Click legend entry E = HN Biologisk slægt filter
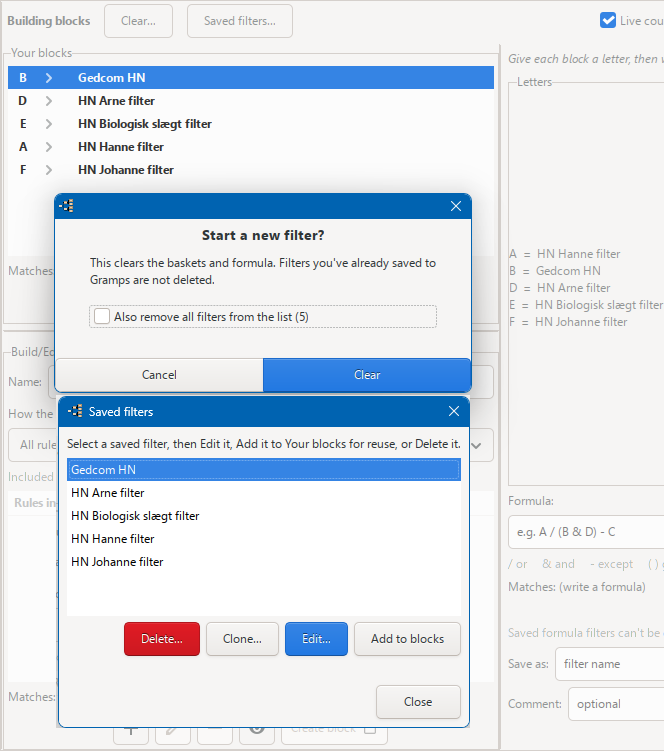The width and height of the screenshot is (664, 751). [x=586, y=305]
